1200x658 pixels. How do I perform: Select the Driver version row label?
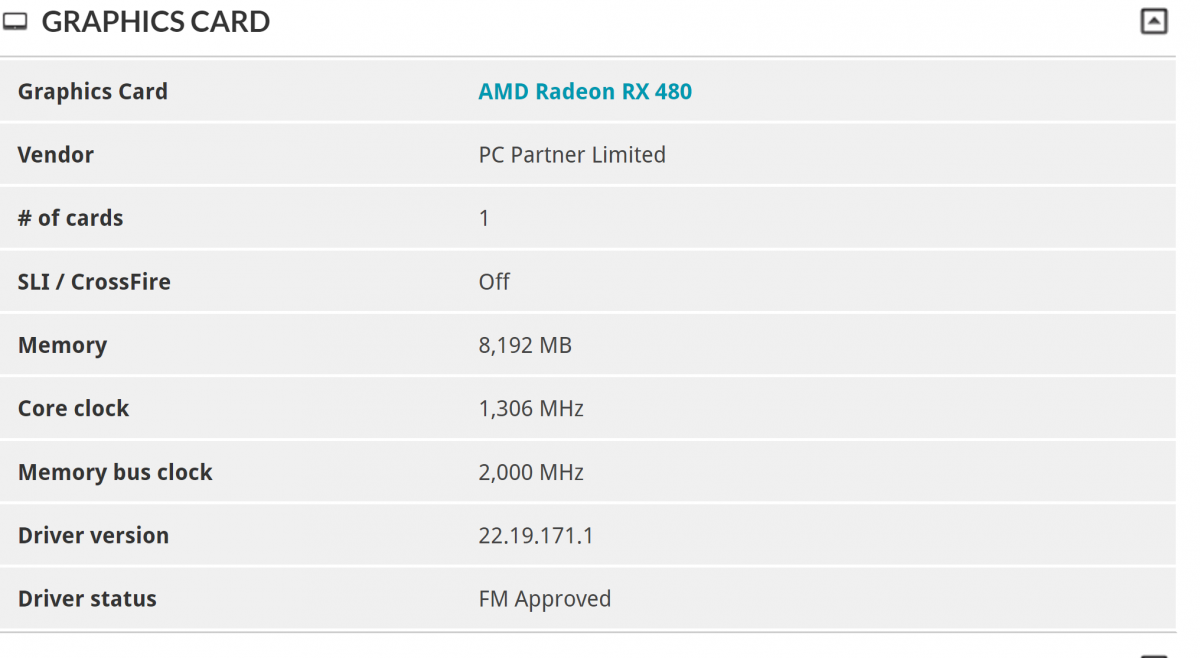point(93,535)
